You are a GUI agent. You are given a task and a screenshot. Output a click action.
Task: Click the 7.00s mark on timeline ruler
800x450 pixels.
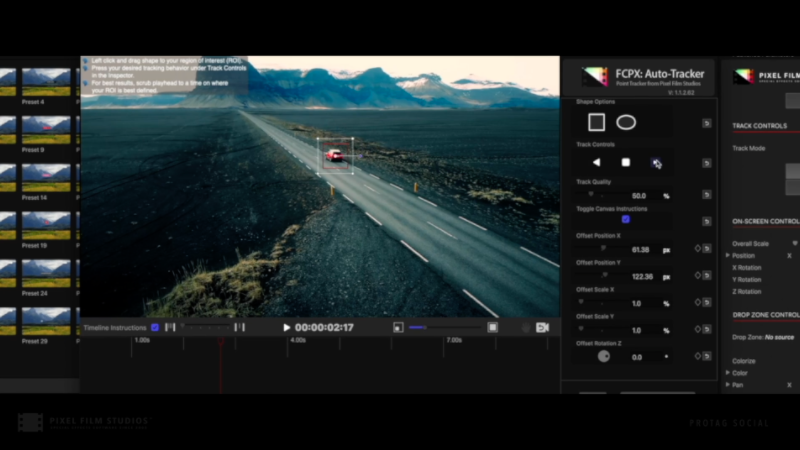(454, 340)
